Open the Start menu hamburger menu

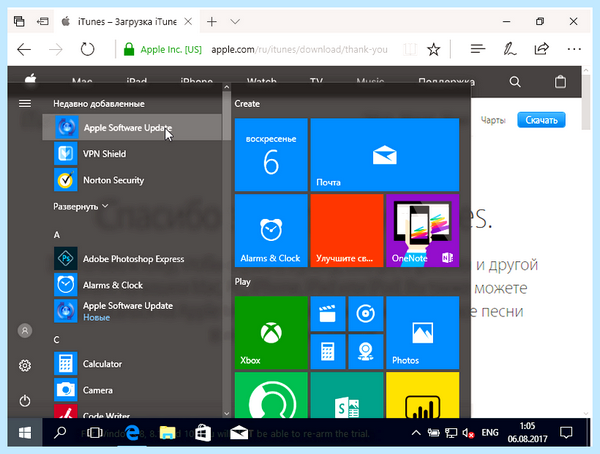[x=25, y=103]
